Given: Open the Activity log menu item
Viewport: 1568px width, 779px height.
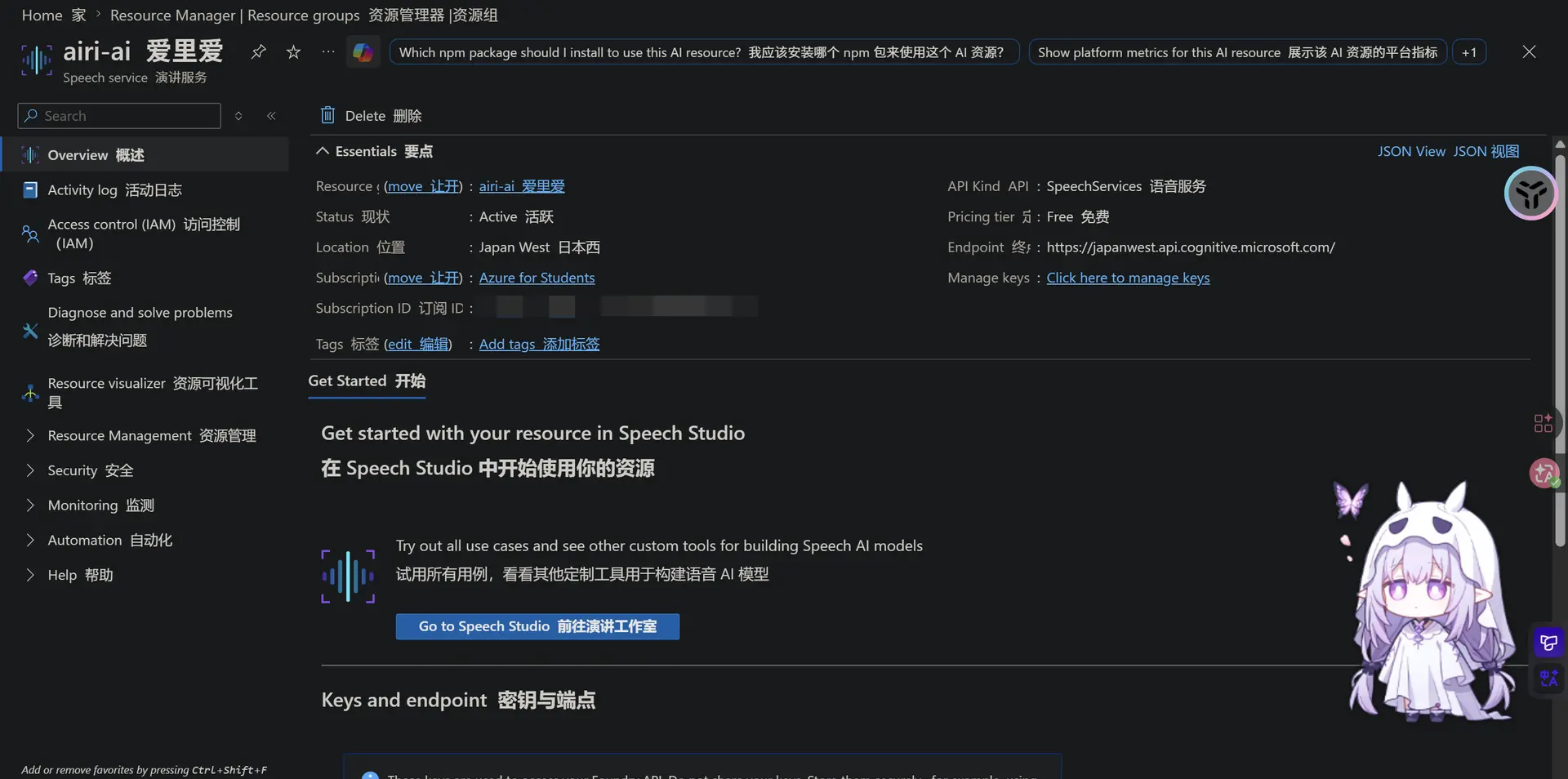Looking at the screenshot, I should [145, 190].
